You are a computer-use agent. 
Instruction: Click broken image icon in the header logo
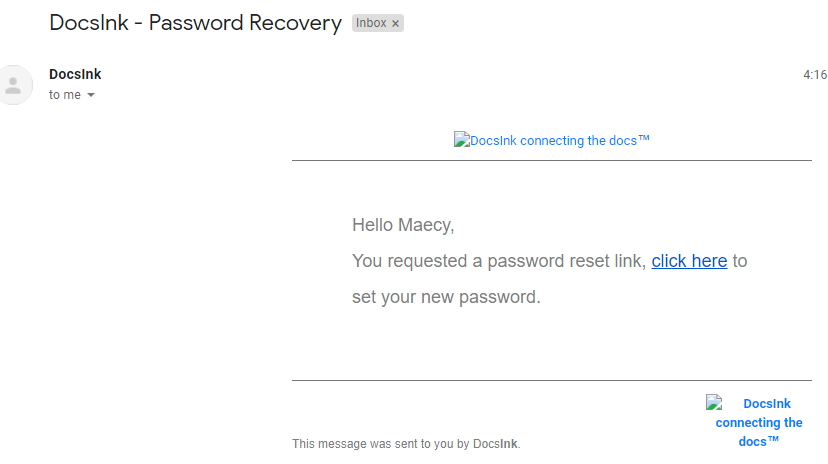tap(462, 139)
